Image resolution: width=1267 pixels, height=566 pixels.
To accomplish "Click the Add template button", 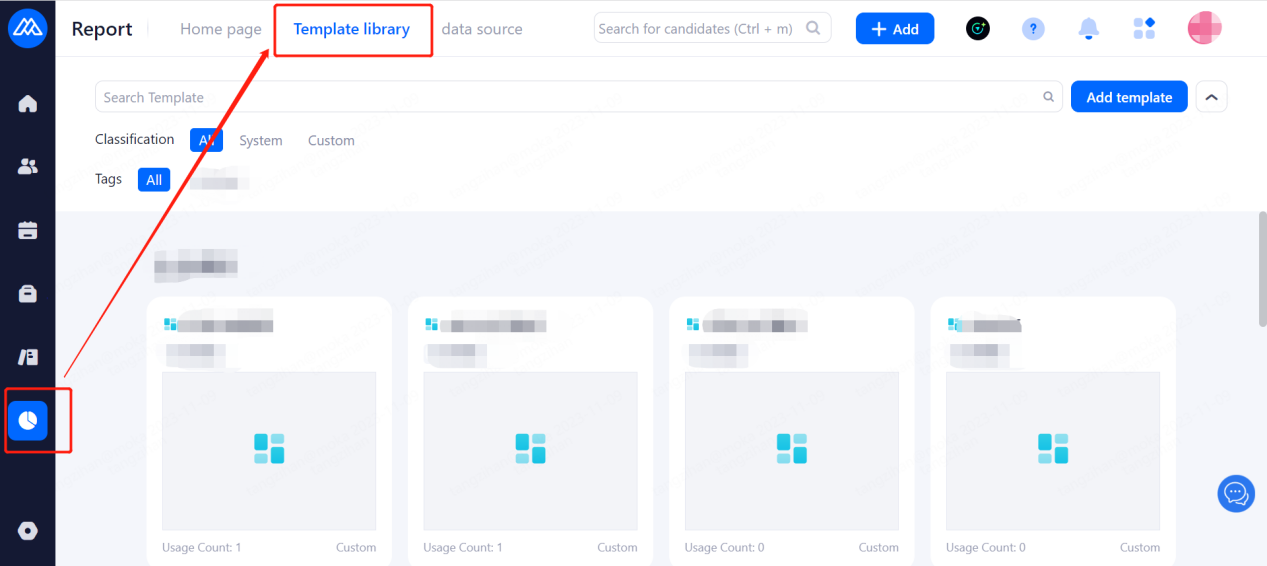I will (1129, 97).
